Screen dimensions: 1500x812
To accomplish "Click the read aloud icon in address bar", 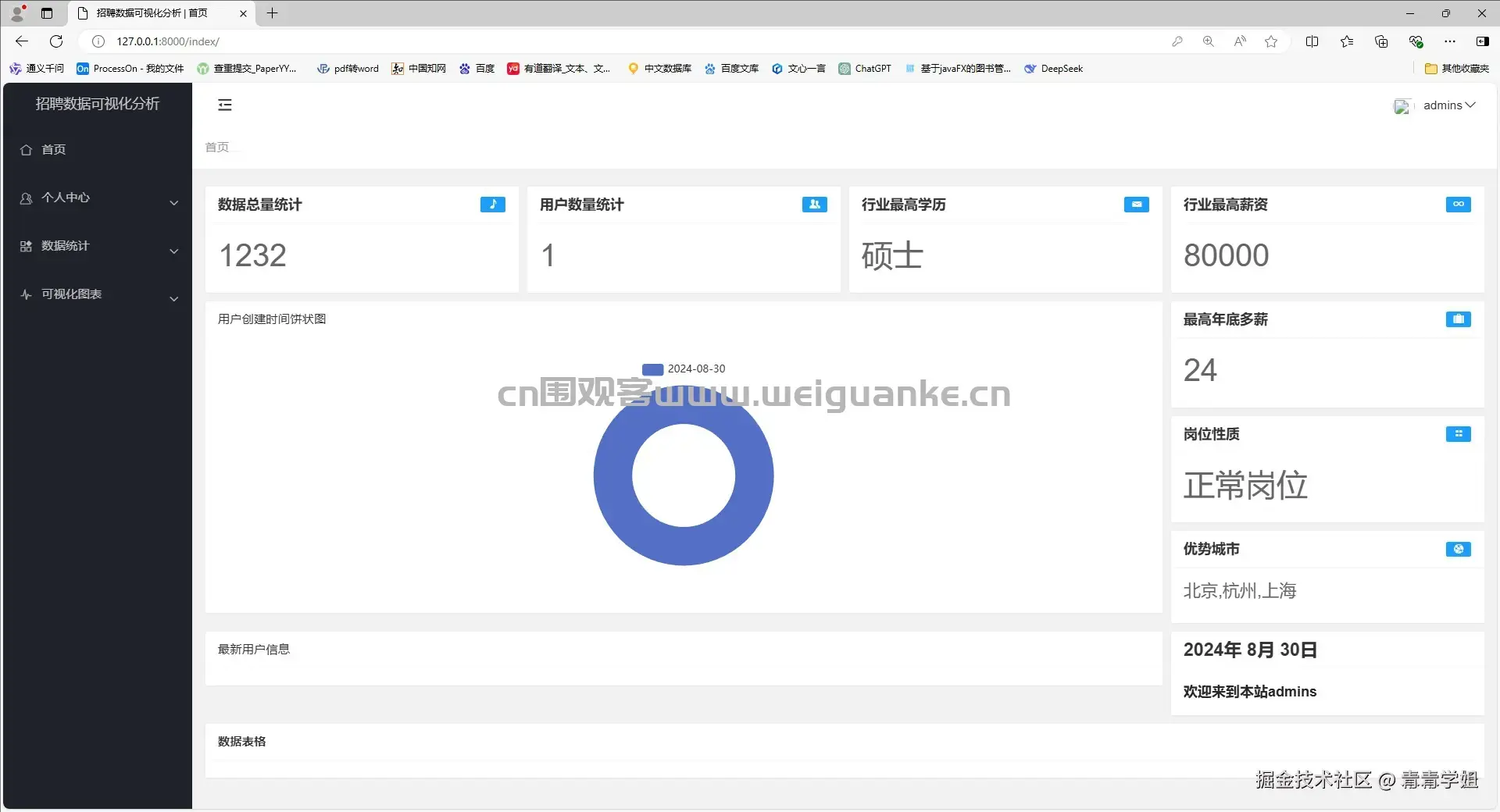I will click(1240, 41).
